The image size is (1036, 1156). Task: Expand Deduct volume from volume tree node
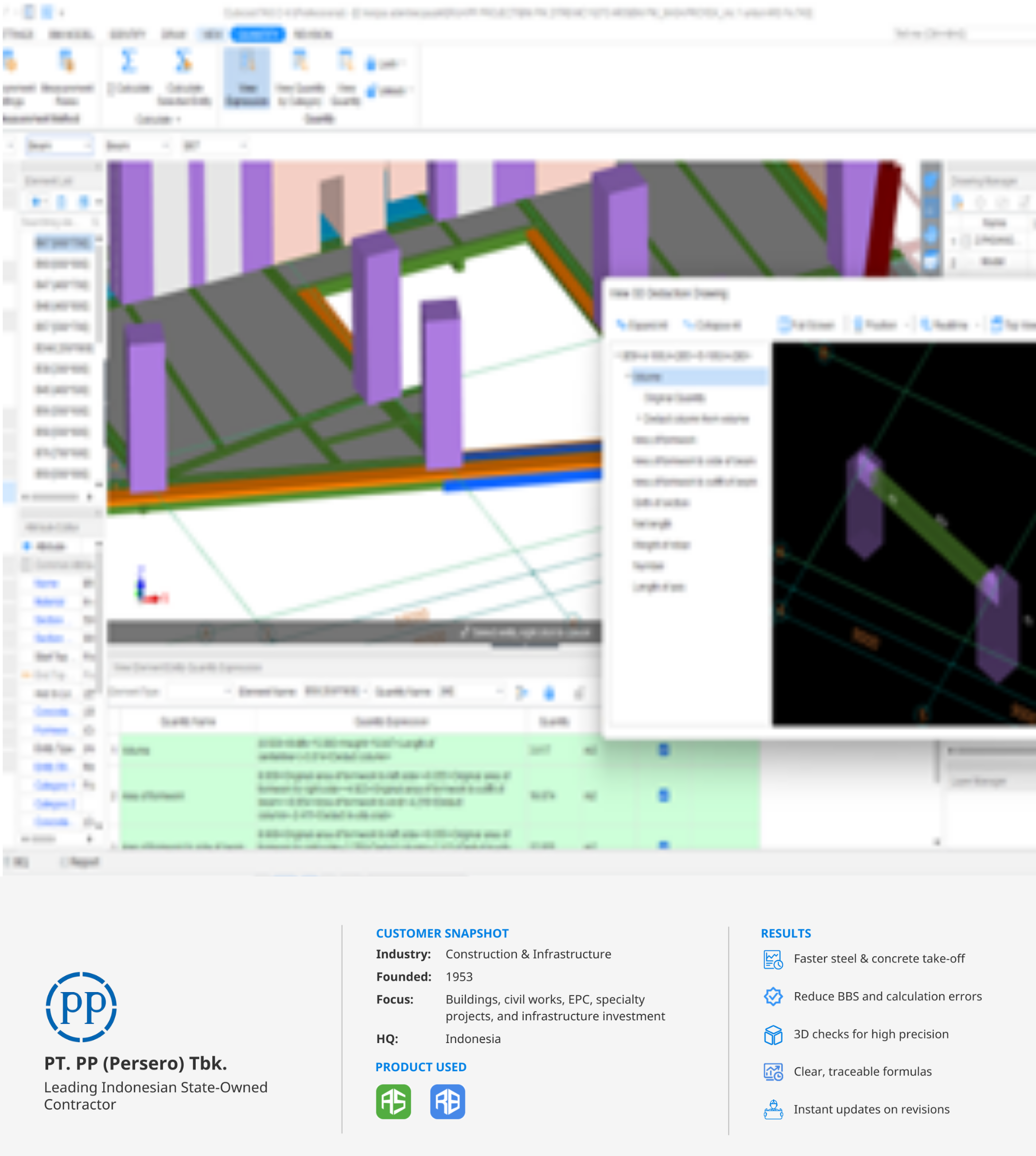point(638,419)
